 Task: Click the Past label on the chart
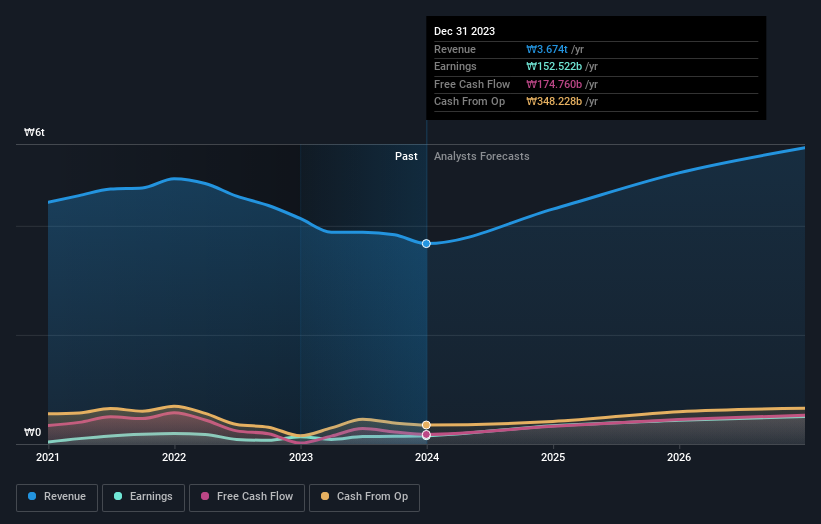(x=406, y=157)
